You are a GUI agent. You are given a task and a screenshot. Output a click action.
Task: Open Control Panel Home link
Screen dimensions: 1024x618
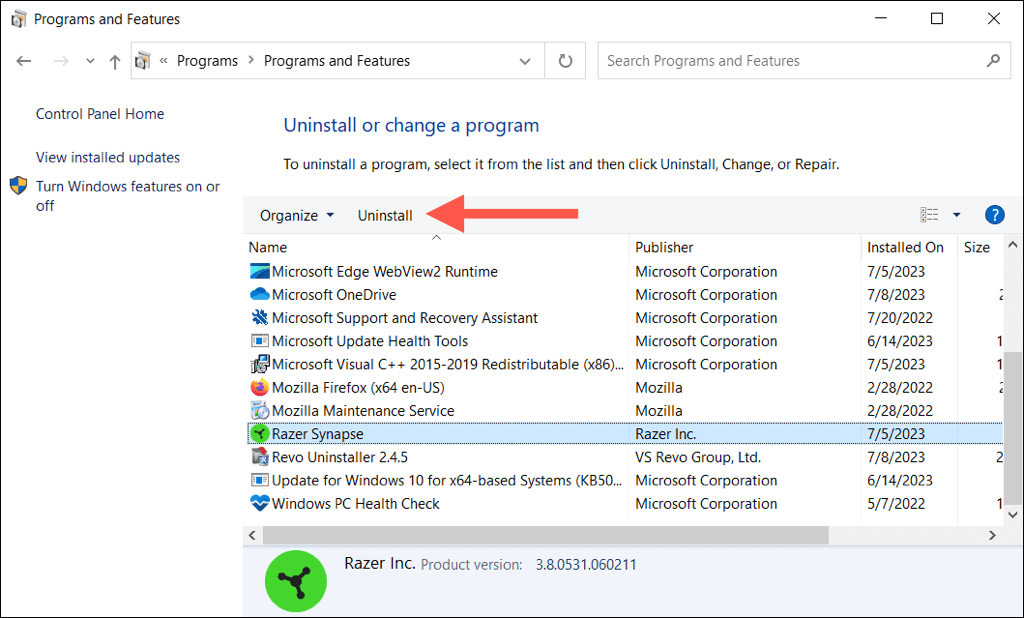coord(100,114)
